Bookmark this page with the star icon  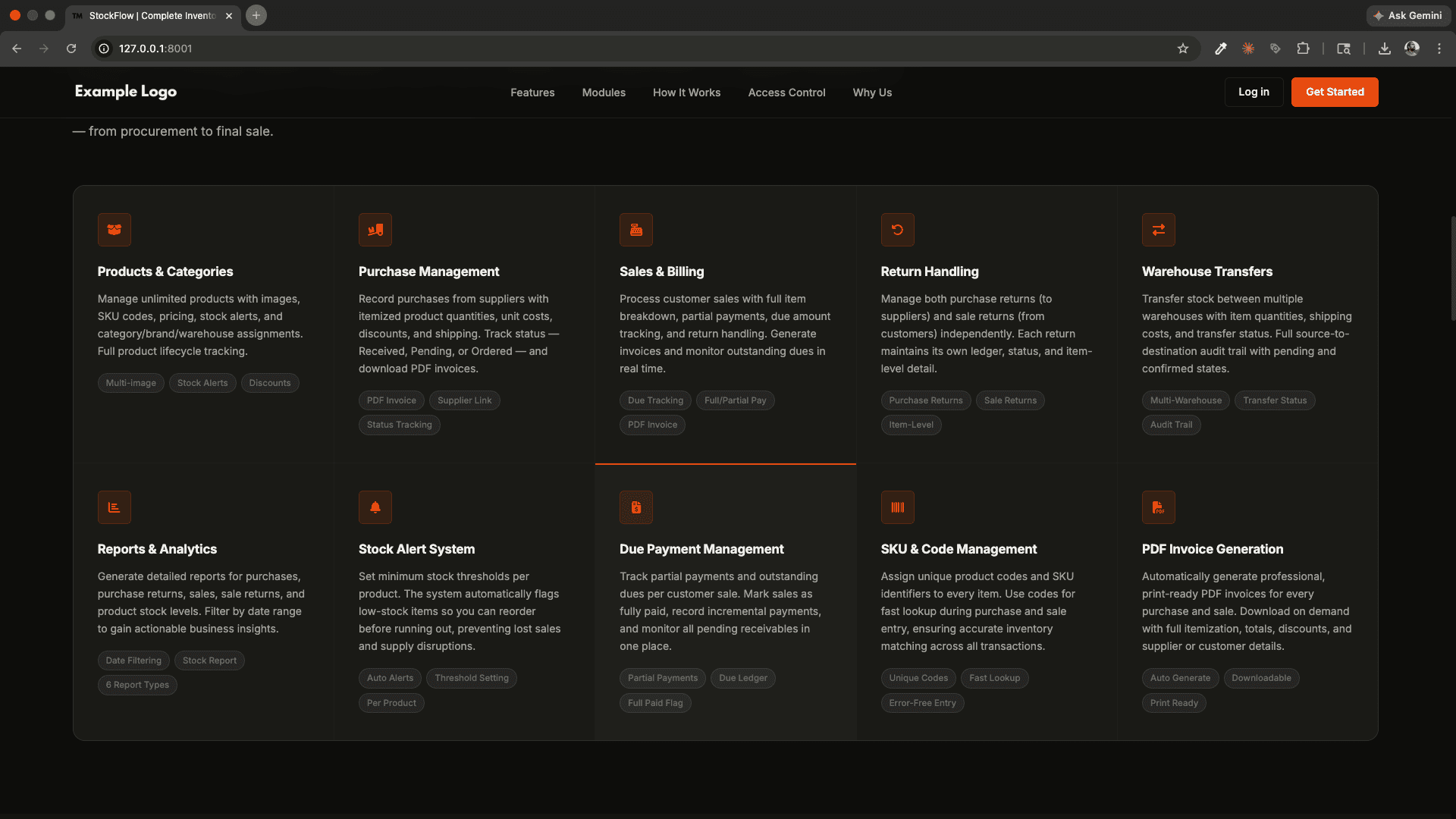[x=1182, y=49]
